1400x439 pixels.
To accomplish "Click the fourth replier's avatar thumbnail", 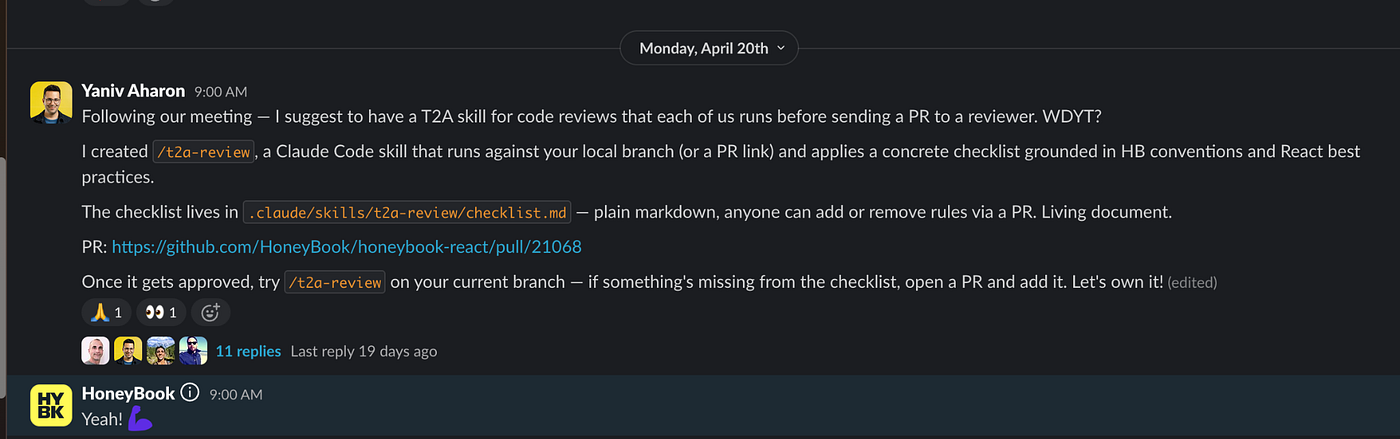I will pos(193,350).
